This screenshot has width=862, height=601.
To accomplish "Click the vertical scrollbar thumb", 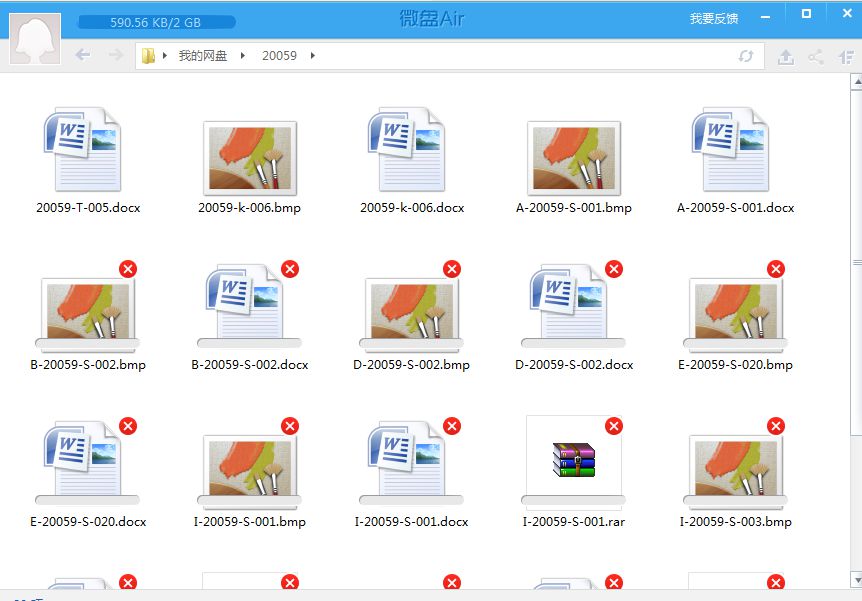I will 857,262.
